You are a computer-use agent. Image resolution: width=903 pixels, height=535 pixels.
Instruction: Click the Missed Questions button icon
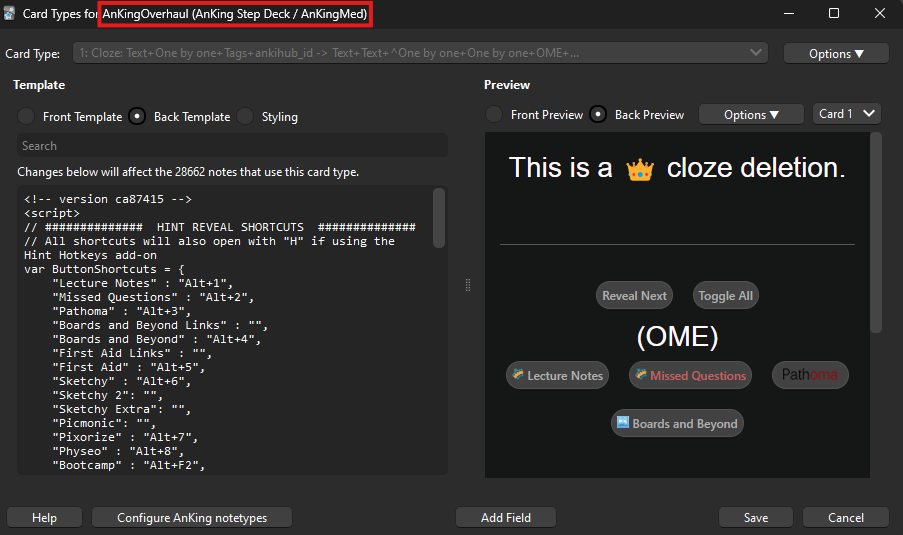click(x=640, y=374)
